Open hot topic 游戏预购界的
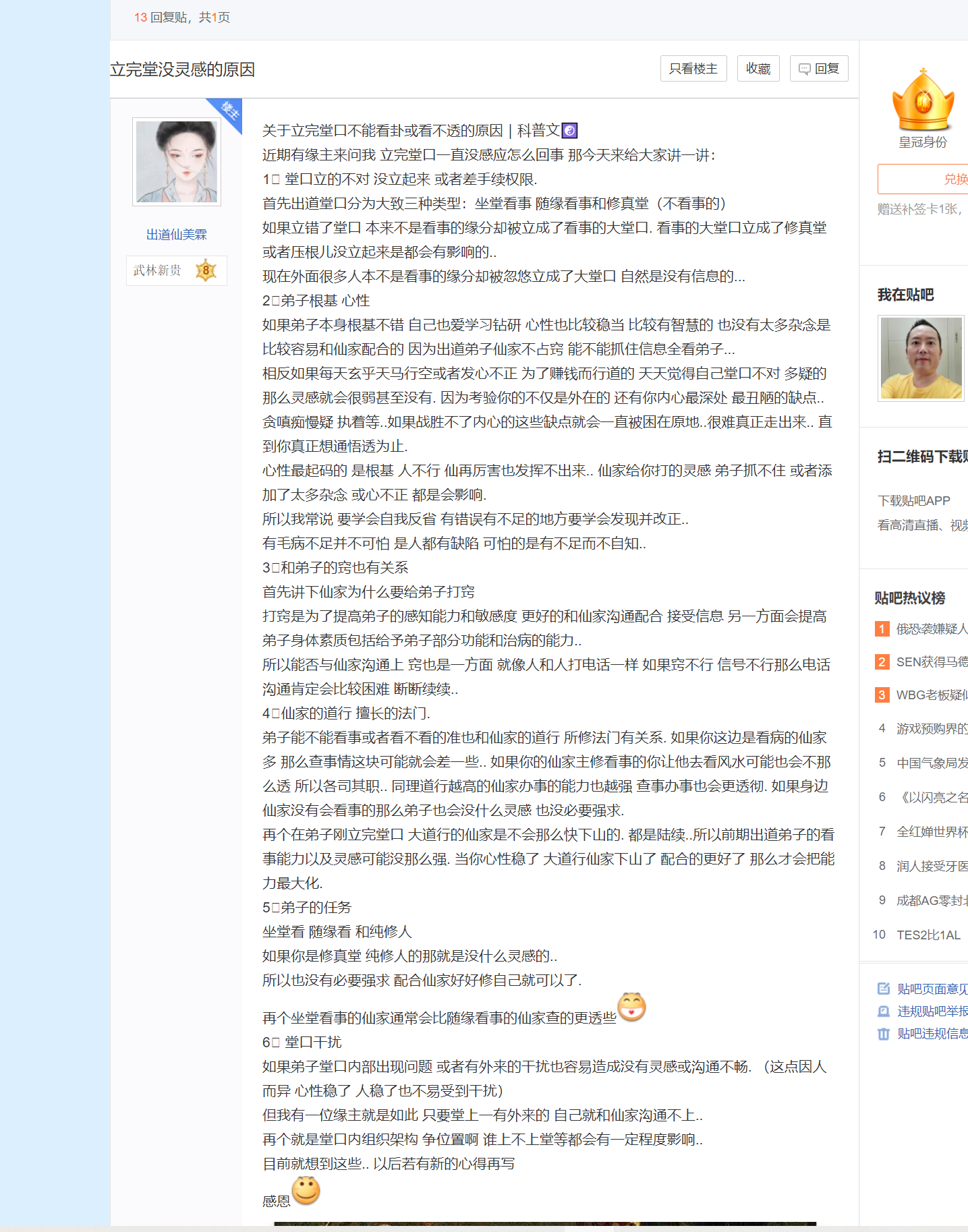968x1232 pixels. click(932, 728)
